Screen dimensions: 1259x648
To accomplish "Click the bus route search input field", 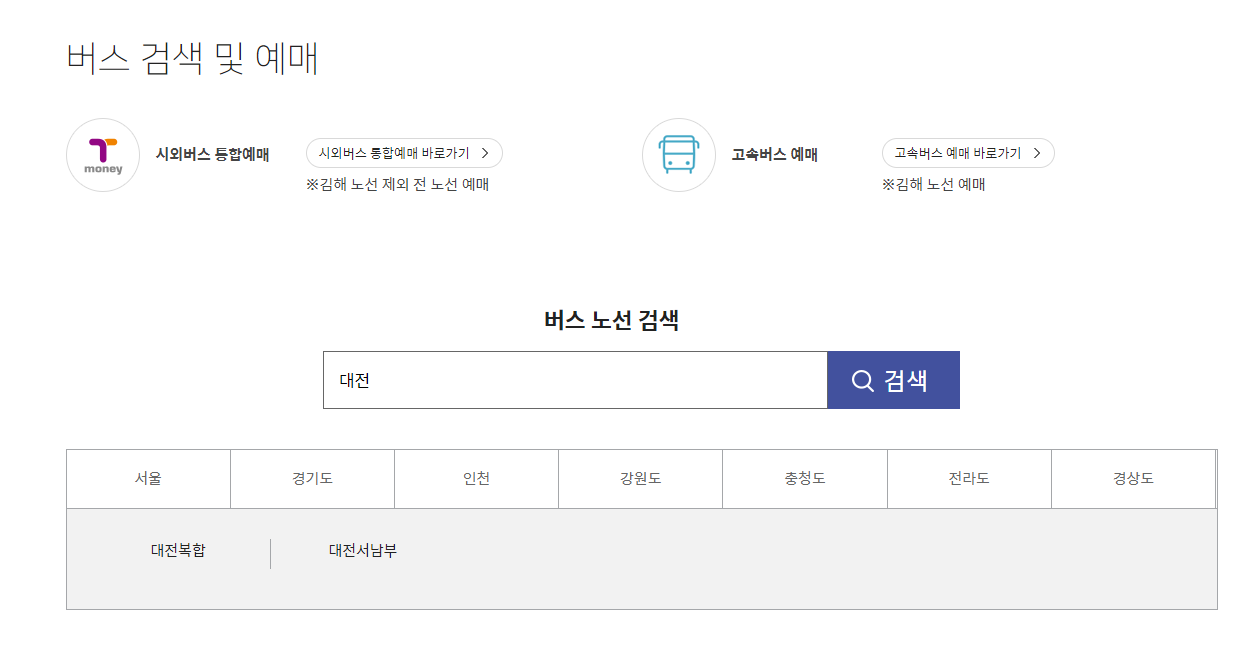I will coord(575,380).
